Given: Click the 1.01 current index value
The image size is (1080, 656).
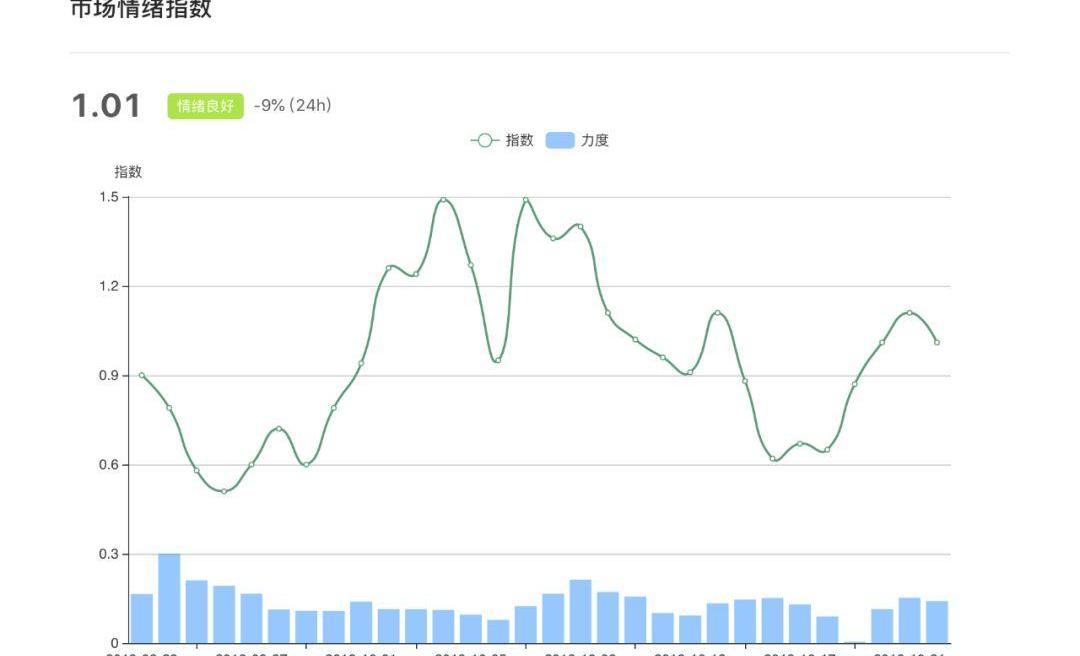Looking at the screenshot, I should [x=106, y=106].
